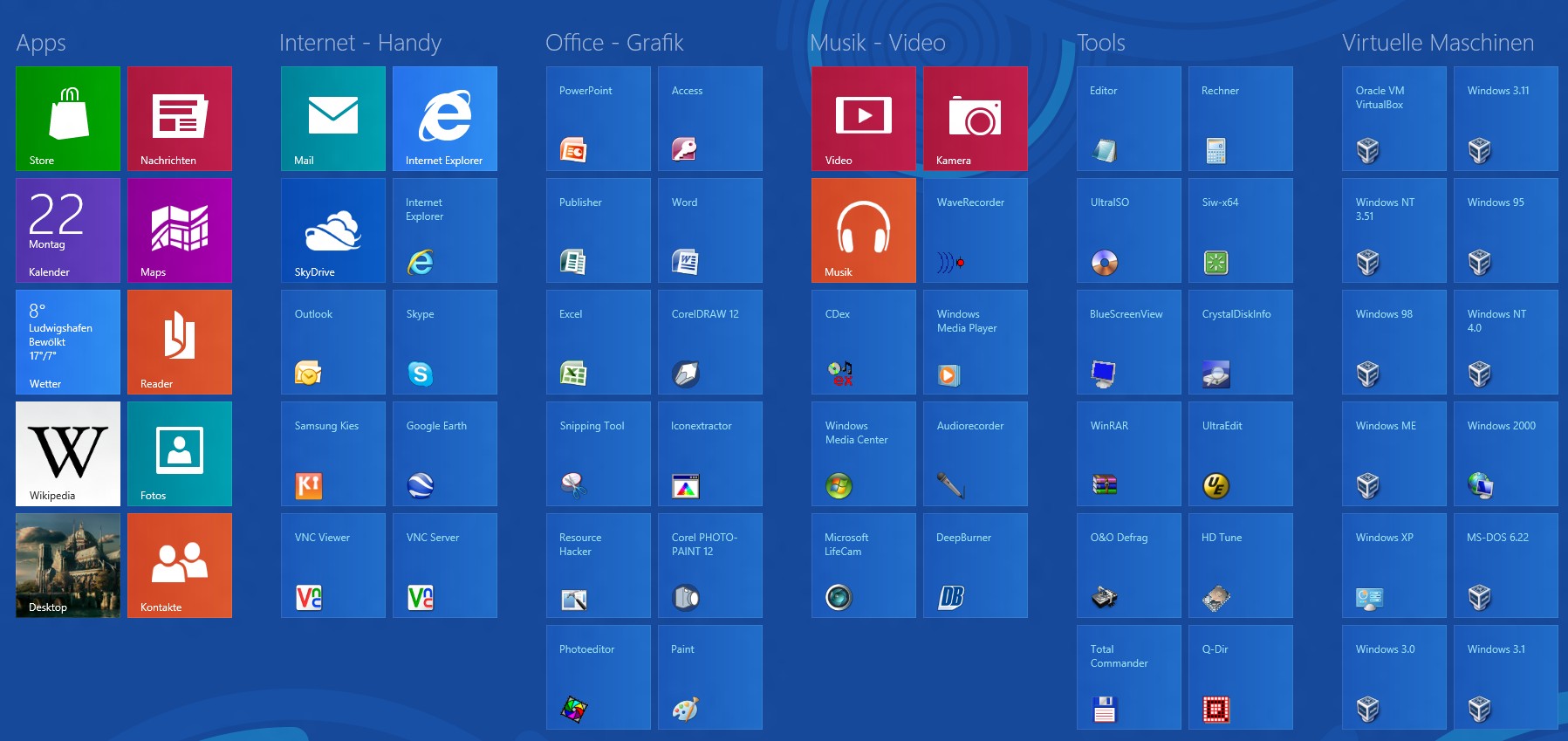Start the MS-DOS 6.22 virtual machine tile
Viewport: 1568px width, 741px height.
1506,566
